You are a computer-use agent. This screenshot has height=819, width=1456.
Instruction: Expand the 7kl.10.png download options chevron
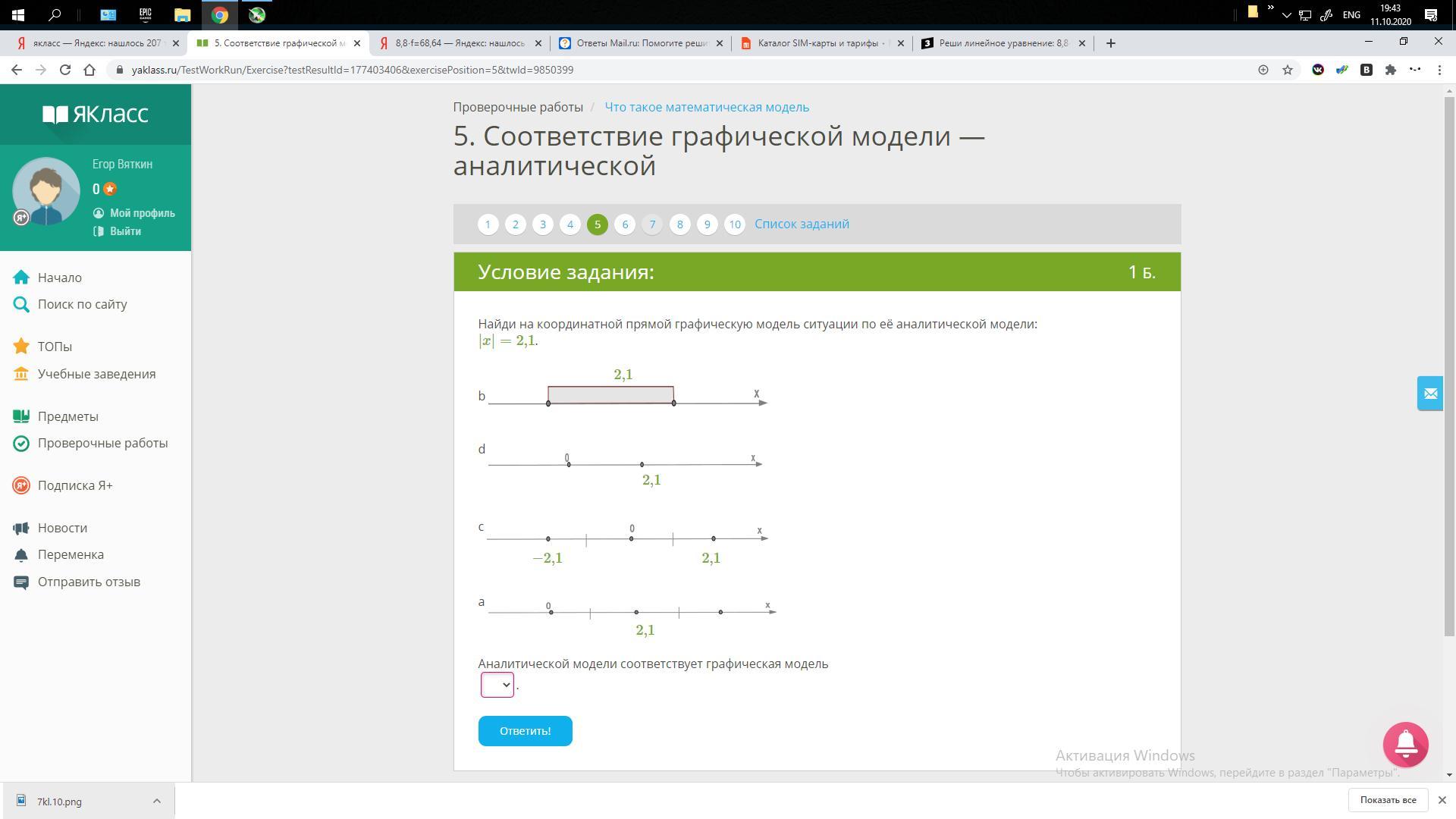pyautogui.click(x=156, y=801)
